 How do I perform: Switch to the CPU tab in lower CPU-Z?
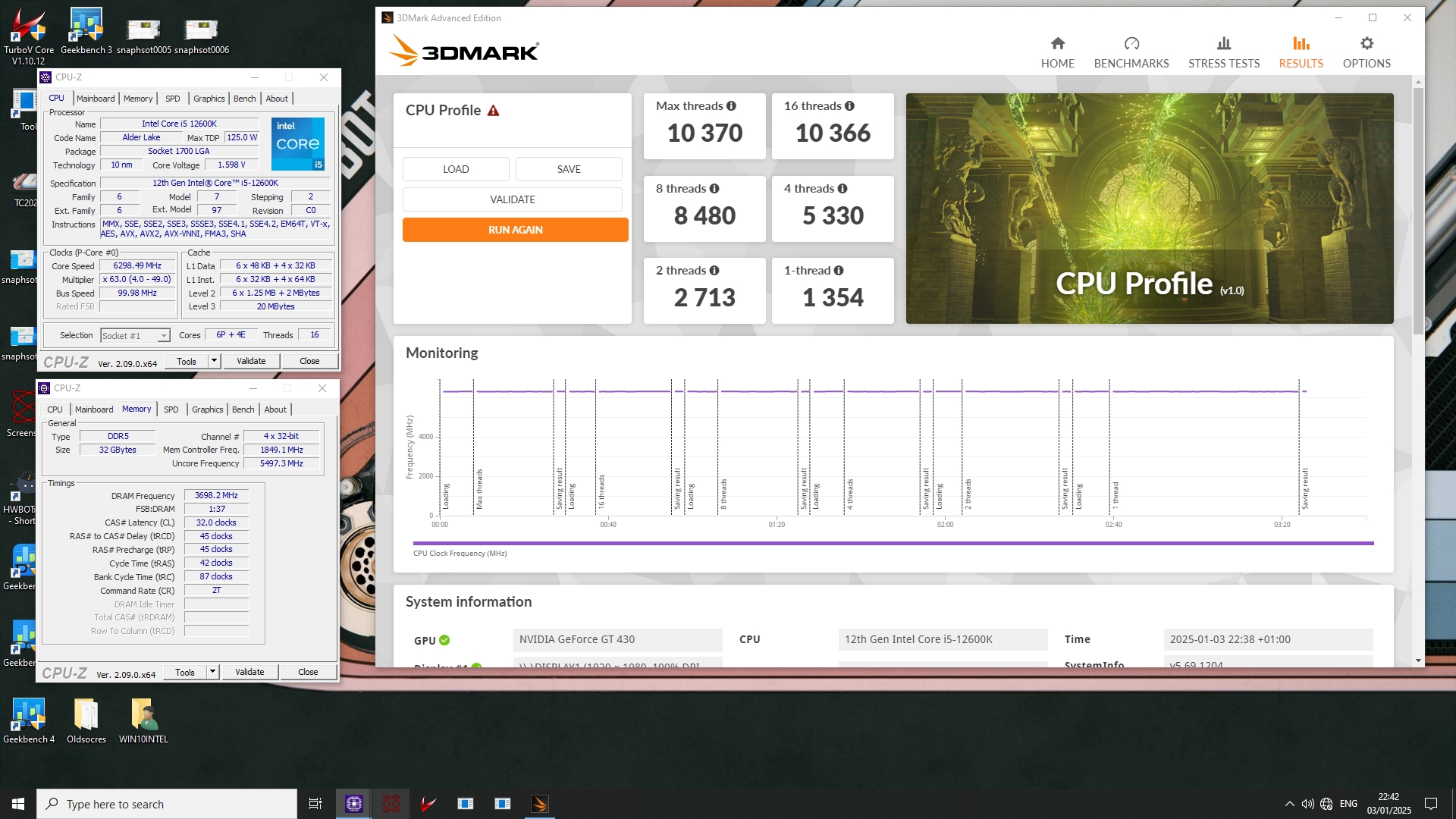pyautogui.click(x=55, y=409)
